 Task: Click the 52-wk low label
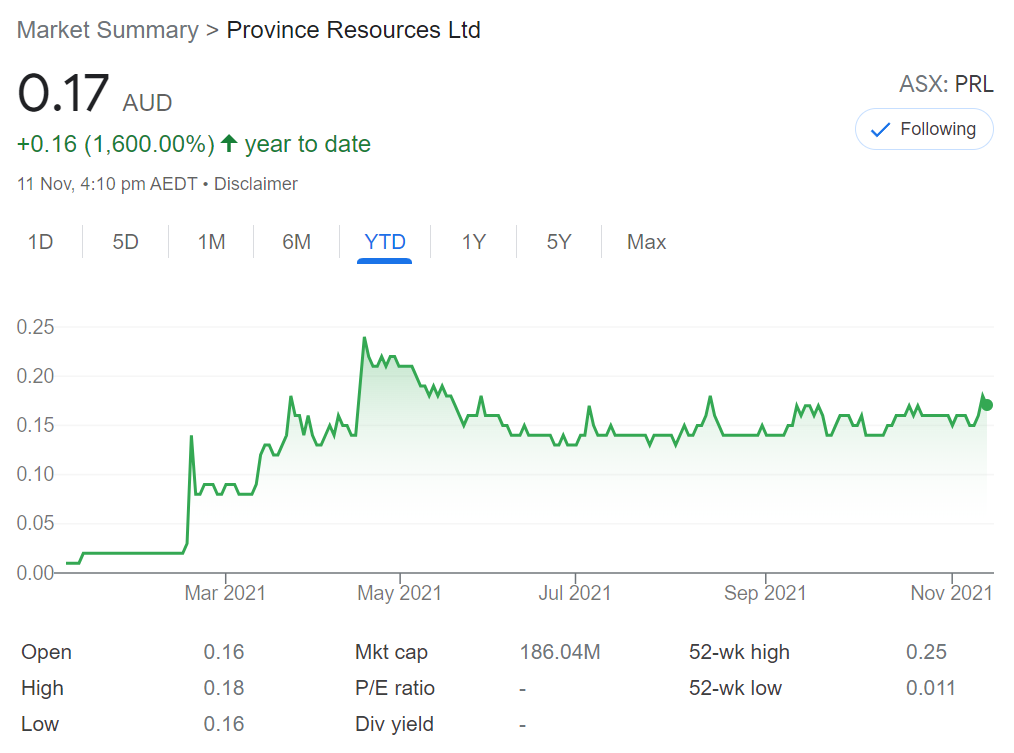click(735, 688)
